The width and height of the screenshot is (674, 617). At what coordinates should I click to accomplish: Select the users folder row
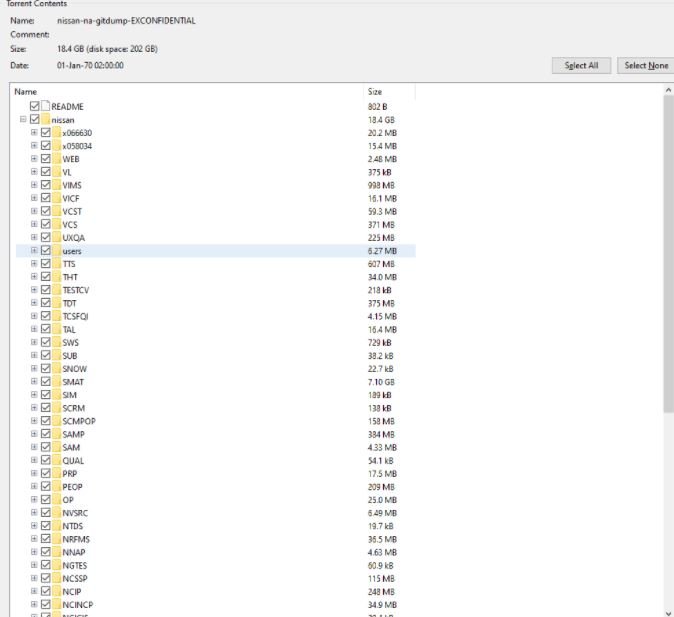[216, 251]
